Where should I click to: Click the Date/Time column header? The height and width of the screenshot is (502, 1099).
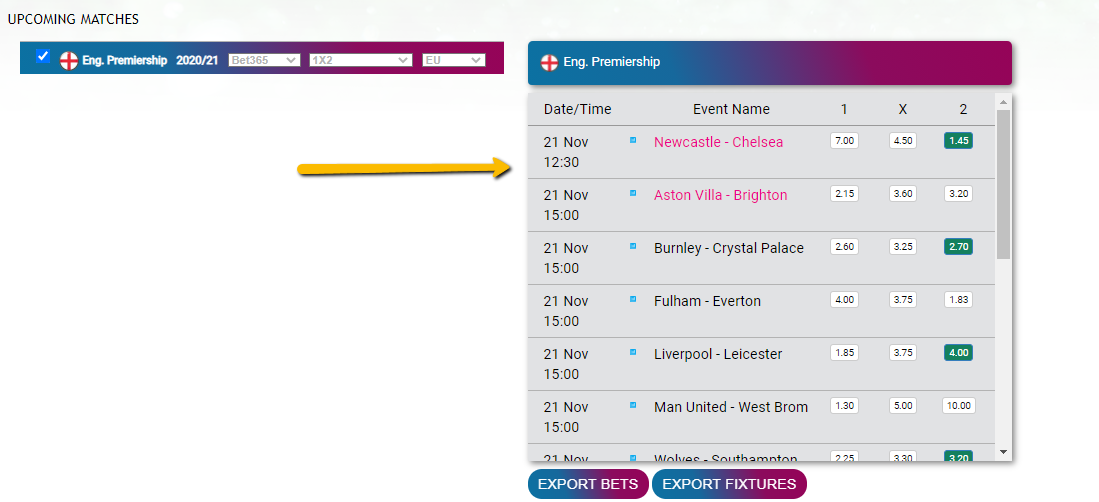click(x=578, y=109)
